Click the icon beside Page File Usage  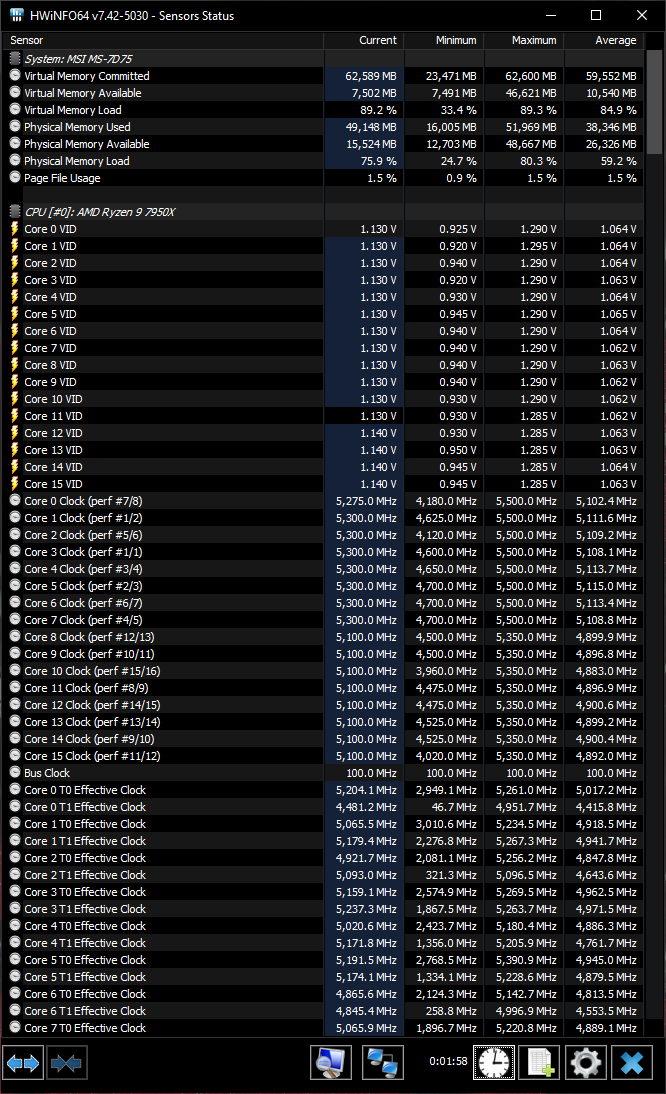[x=15, y=177]
